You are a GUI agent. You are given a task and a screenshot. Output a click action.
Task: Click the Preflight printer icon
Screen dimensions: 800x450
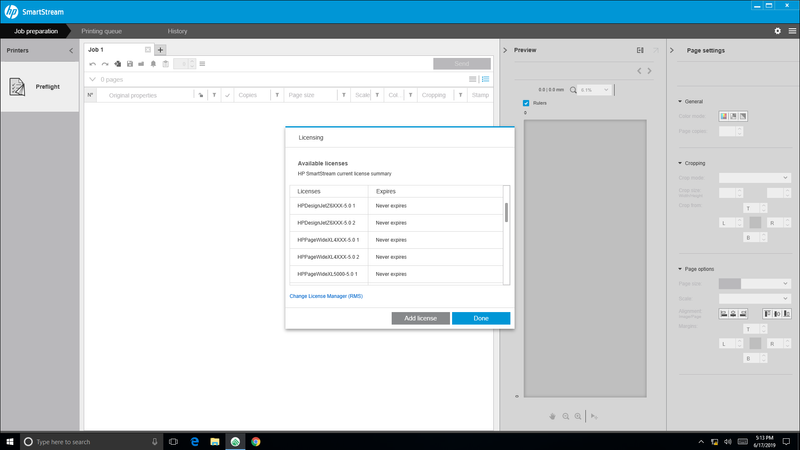tap(17, 87)
